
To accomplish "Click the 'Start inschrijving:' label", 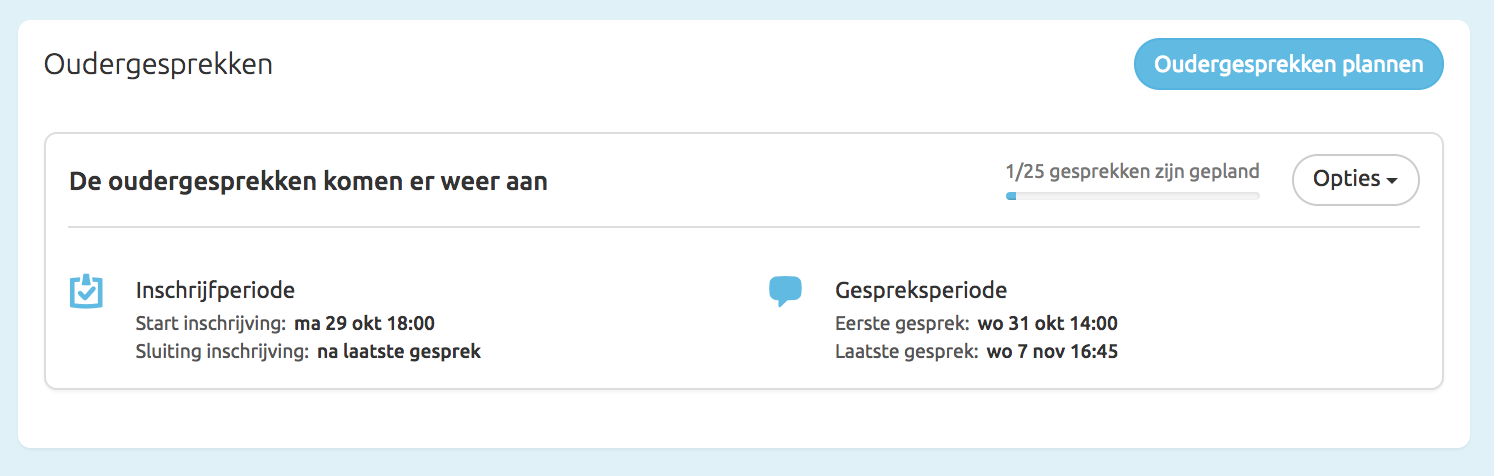I will pos(211,323).
